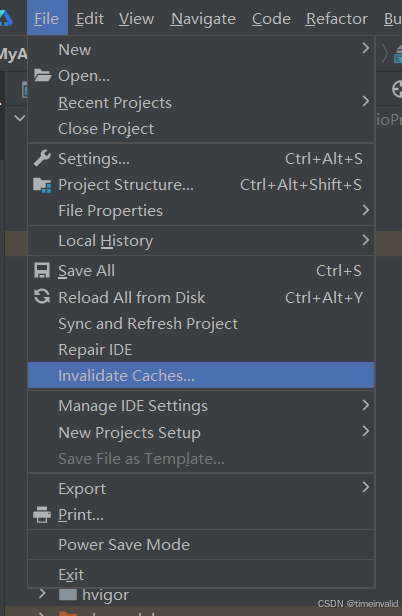Click the DevEco Studio logo icon
This screenshot has height=616, width=402.
(x=6, y=18)
